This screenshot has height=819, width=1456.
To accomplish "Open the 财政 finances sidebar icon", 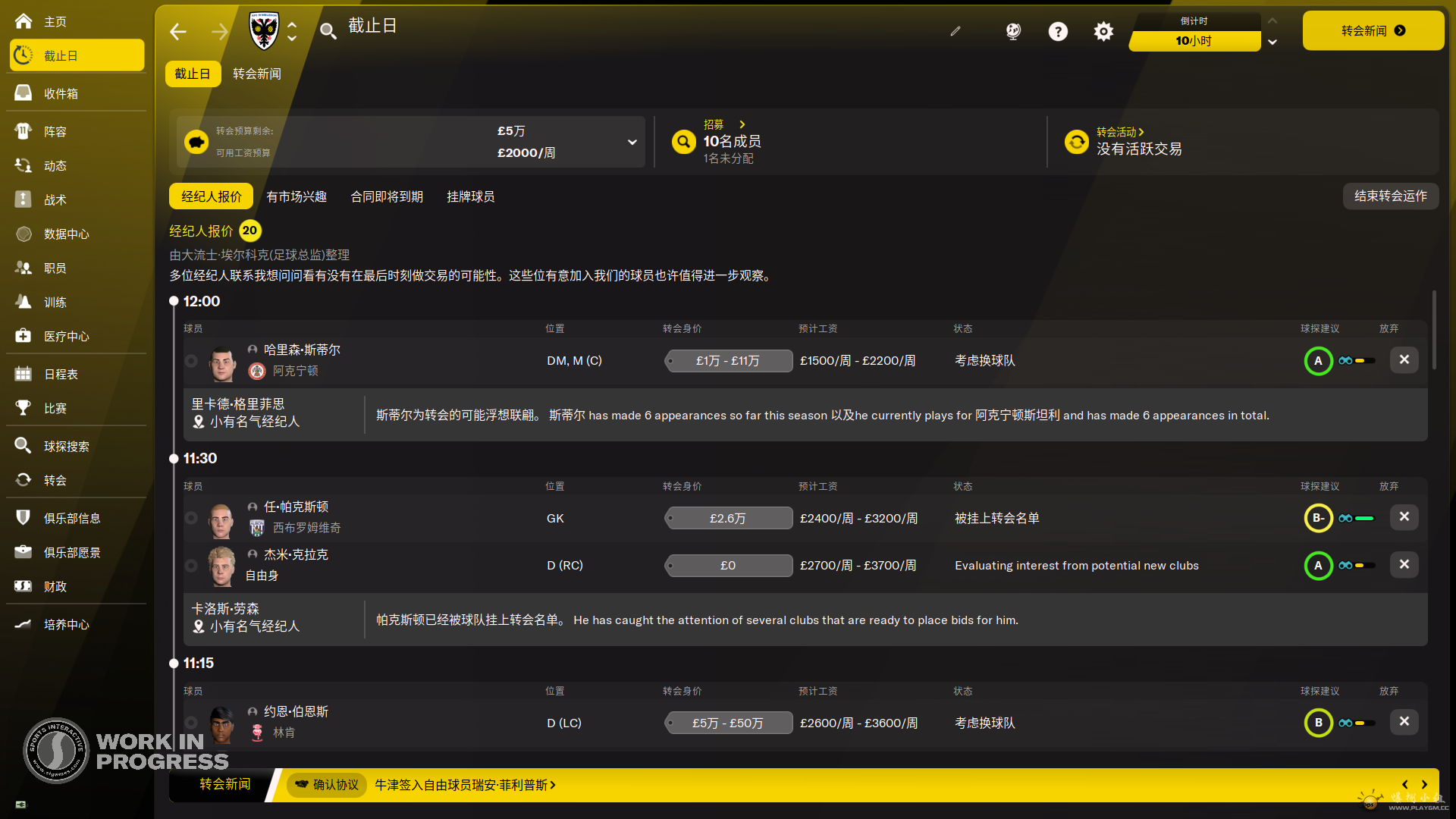I will (24, 586).
